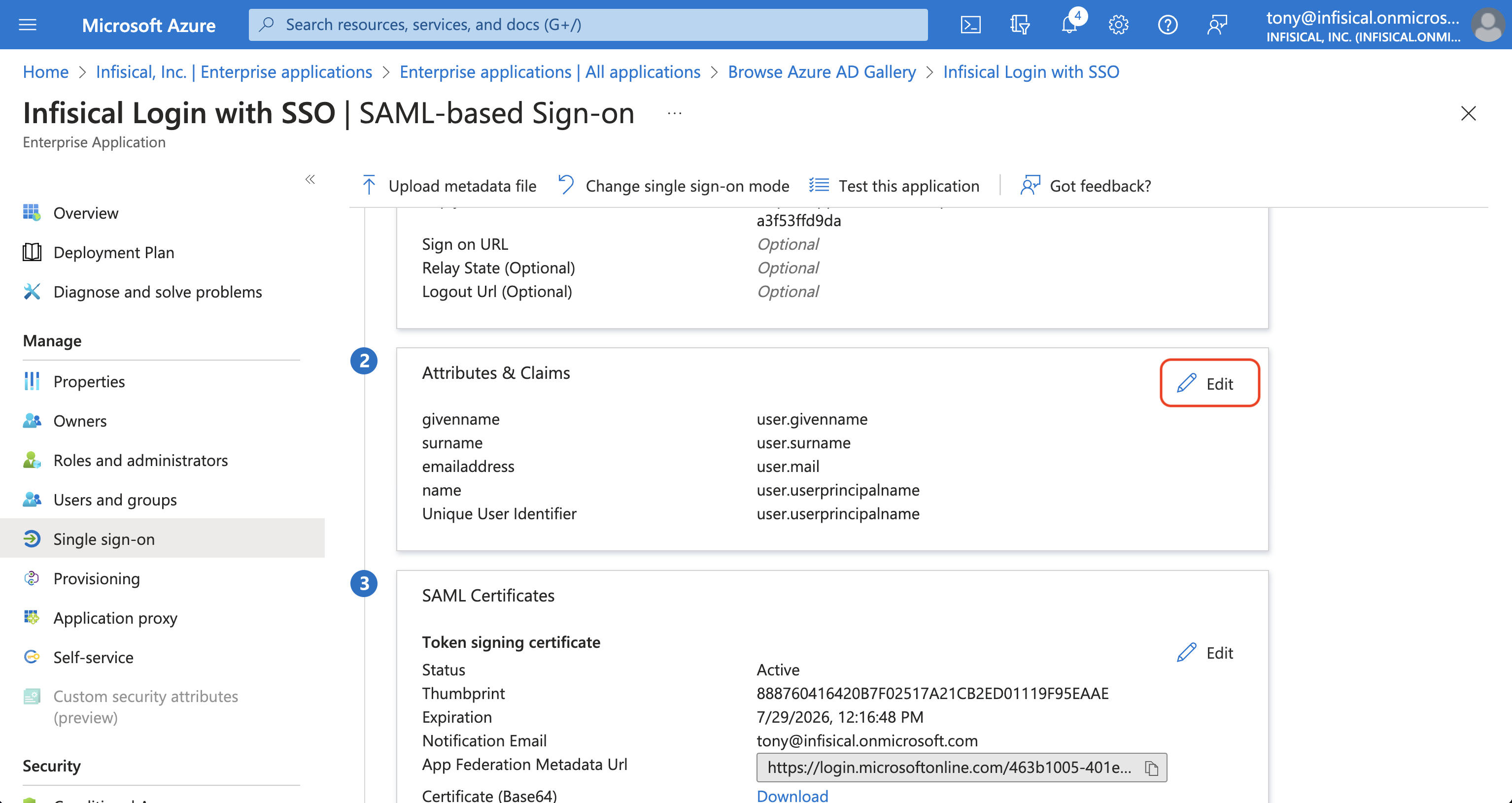The width and height of the screenshot is (1512, 803).
Task: Select Single sign-on sidebar item
Action: (x=162, y=538)
